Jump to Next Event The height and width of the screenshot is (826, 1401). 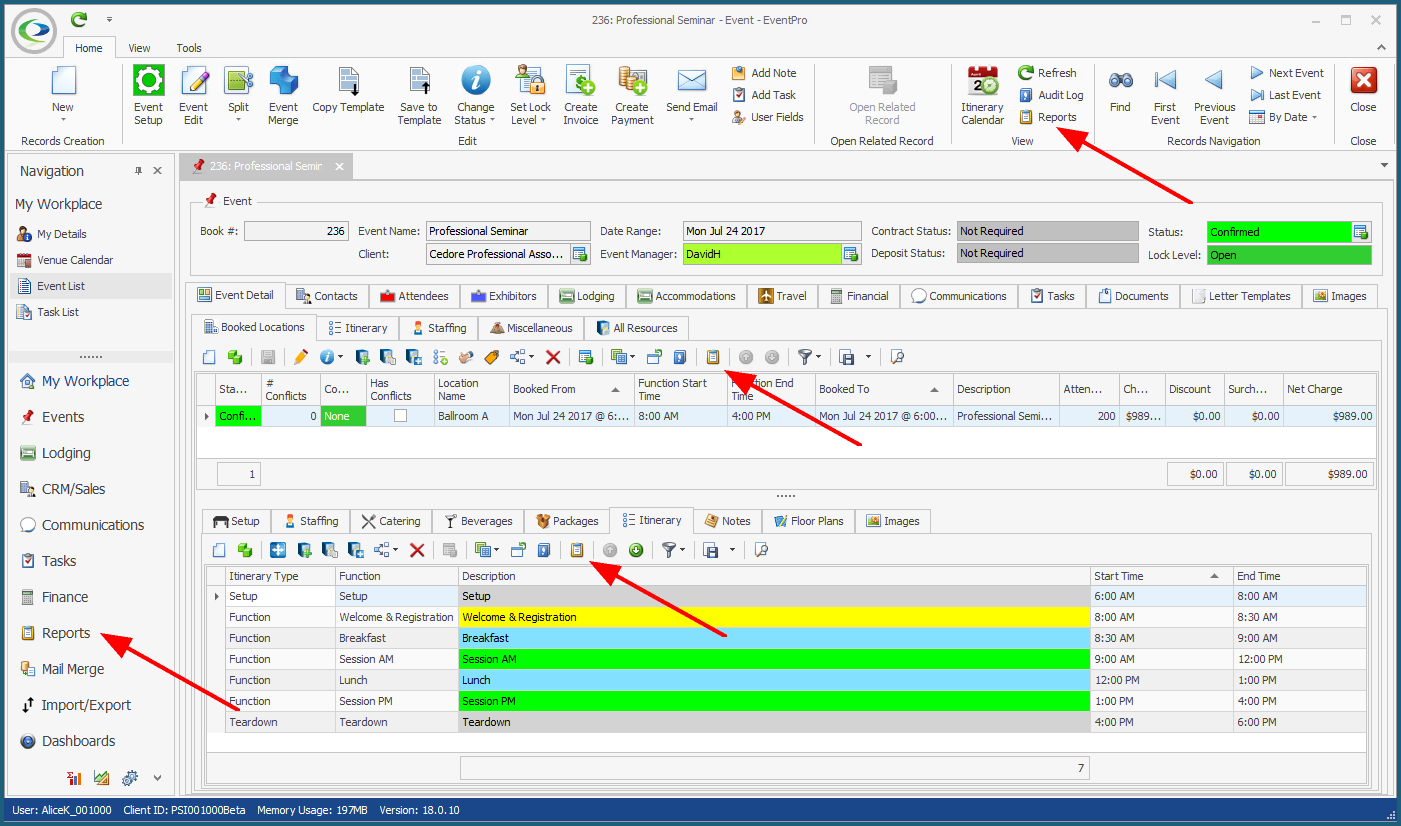coord(1287,73)
